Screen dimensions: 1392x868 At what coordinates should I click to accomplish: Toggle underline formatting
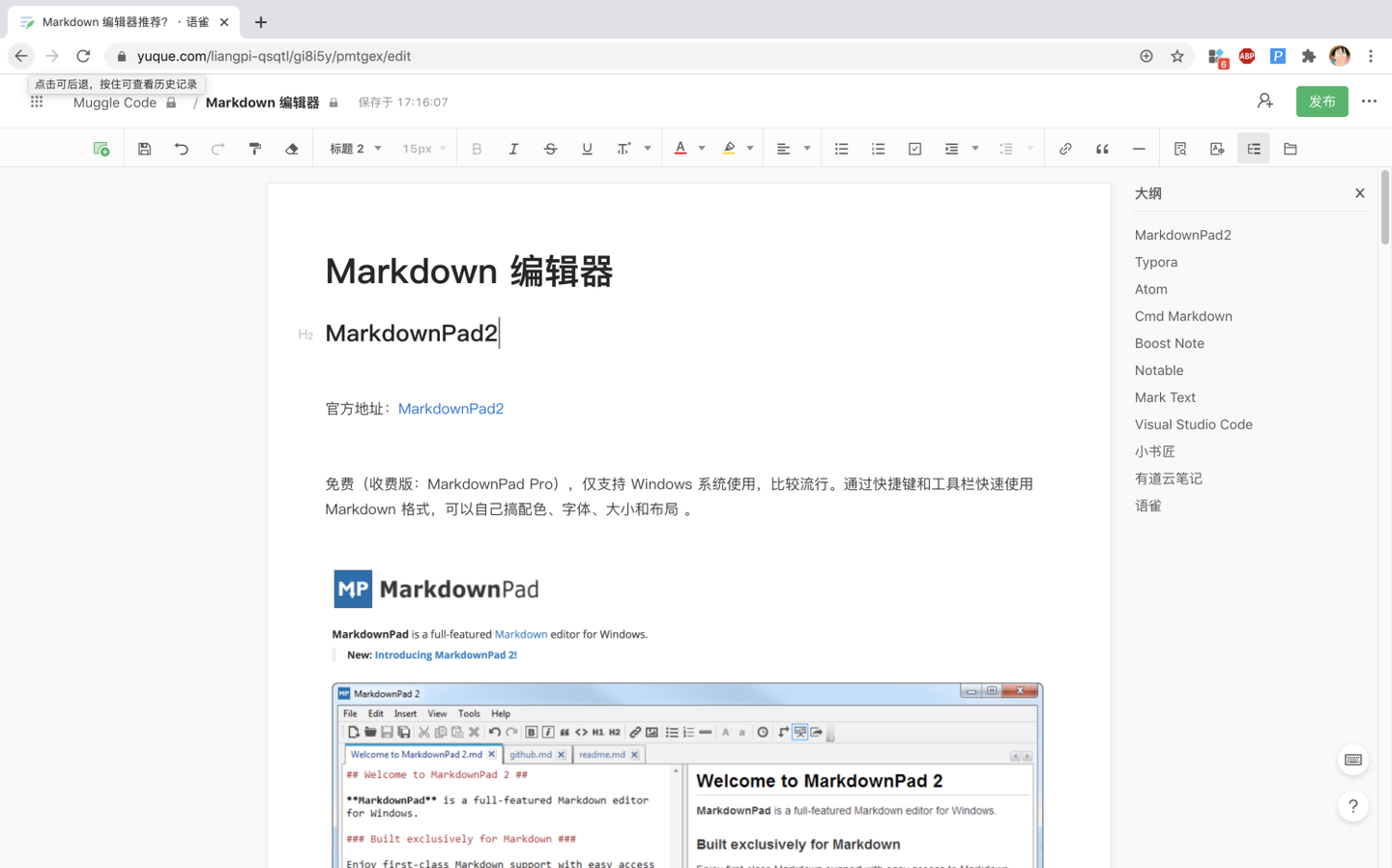[587, 148]
